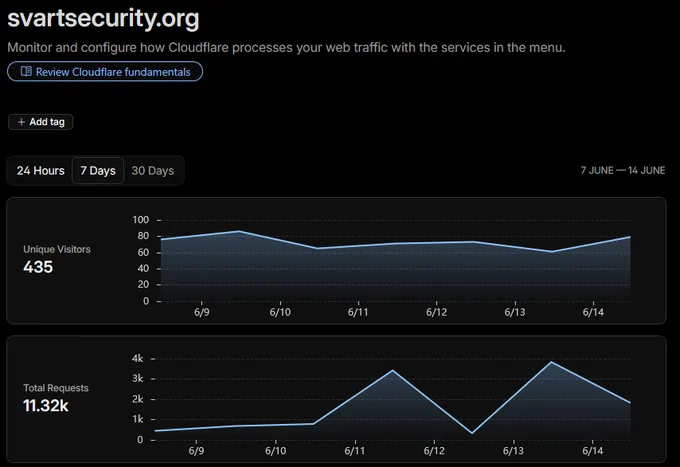680x467 pixels.
Task: Click the 4k axis label on Total Requests chart
Action: tap(137, 359)
